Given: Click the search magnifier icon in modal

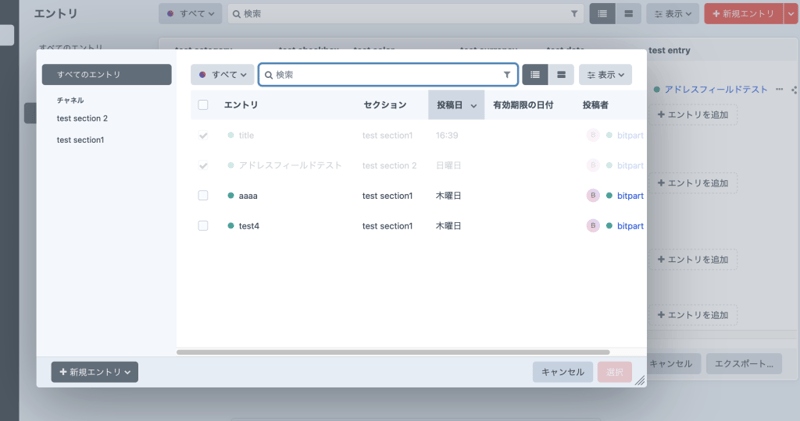Looking at the screenshot, I should (269, 75).
